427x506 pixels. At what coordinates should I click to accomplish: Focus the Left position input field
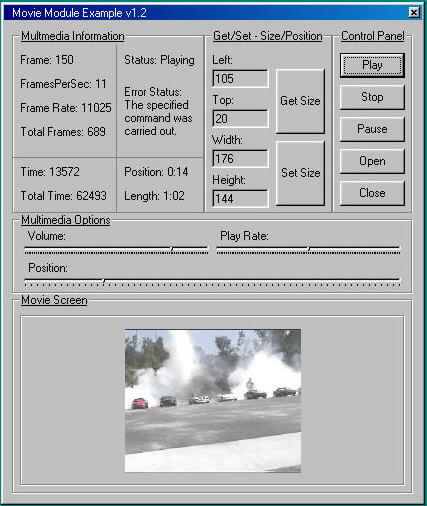click(240, 79)
